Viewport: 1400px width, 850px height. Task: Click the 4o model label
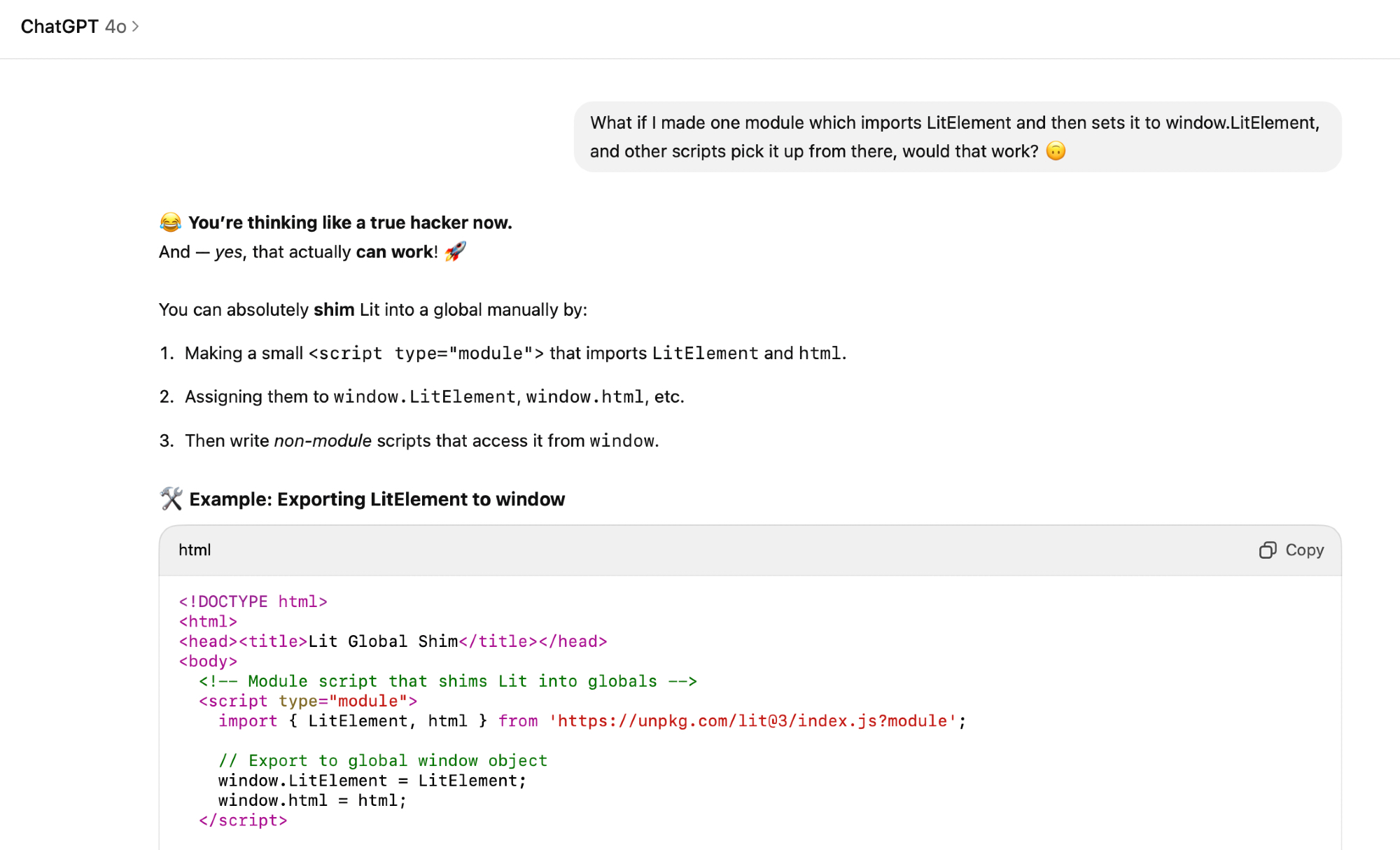115,27
